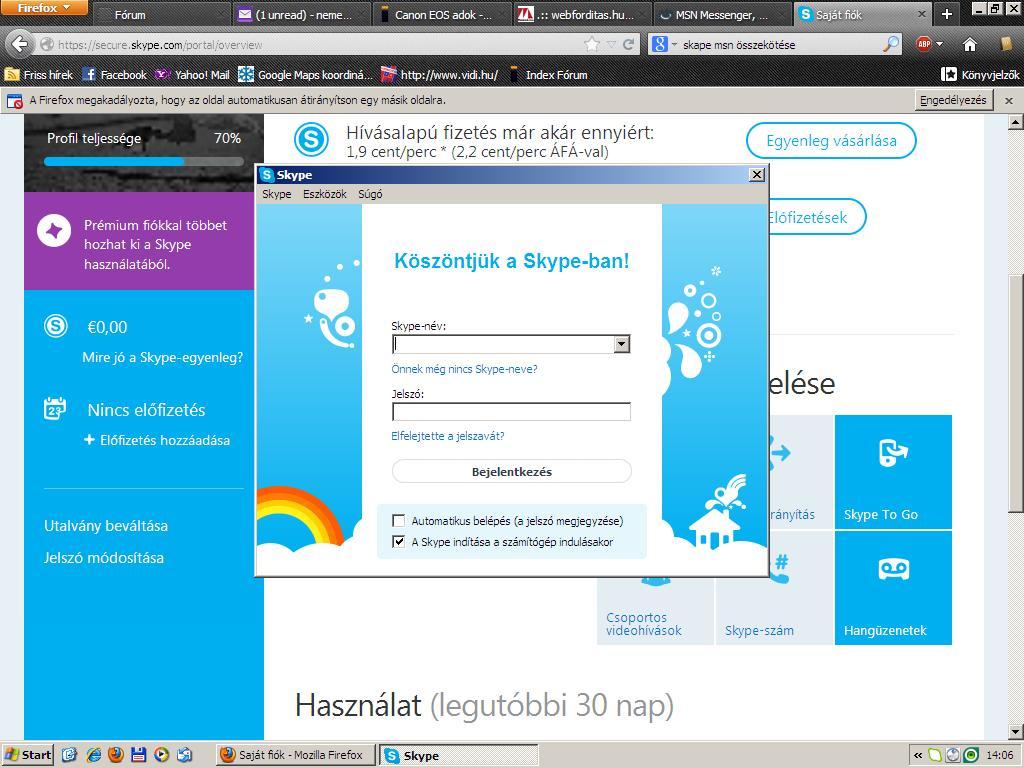The width and height of the screenshot is (1024, 768).
Task: Launch Internet Explorer from quick launch
Action: (93, 755)
